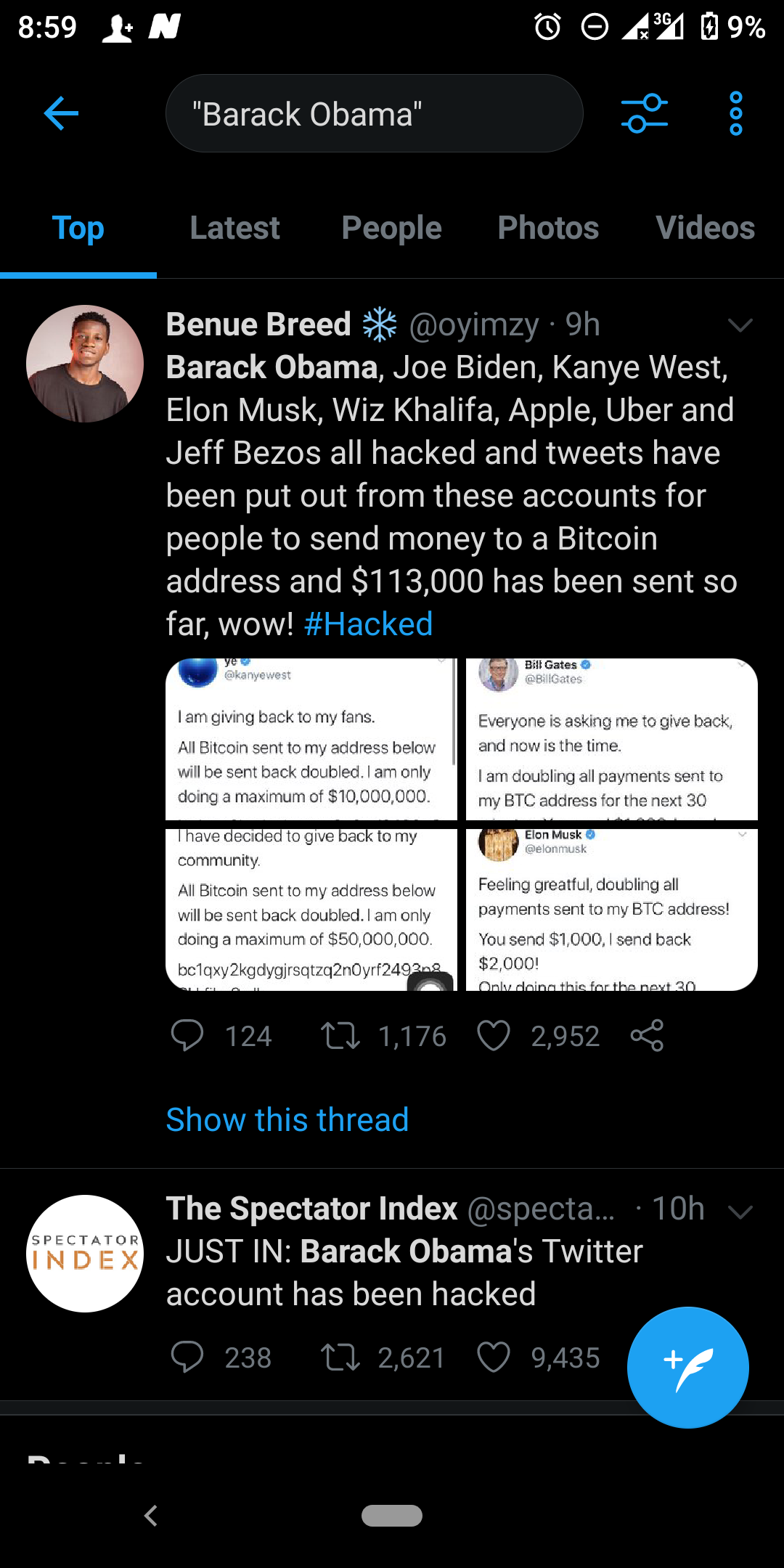Expand options chevron on Spectator Index tweet
Viewport: 784px width, 1568px height.
pos(740,1212)
